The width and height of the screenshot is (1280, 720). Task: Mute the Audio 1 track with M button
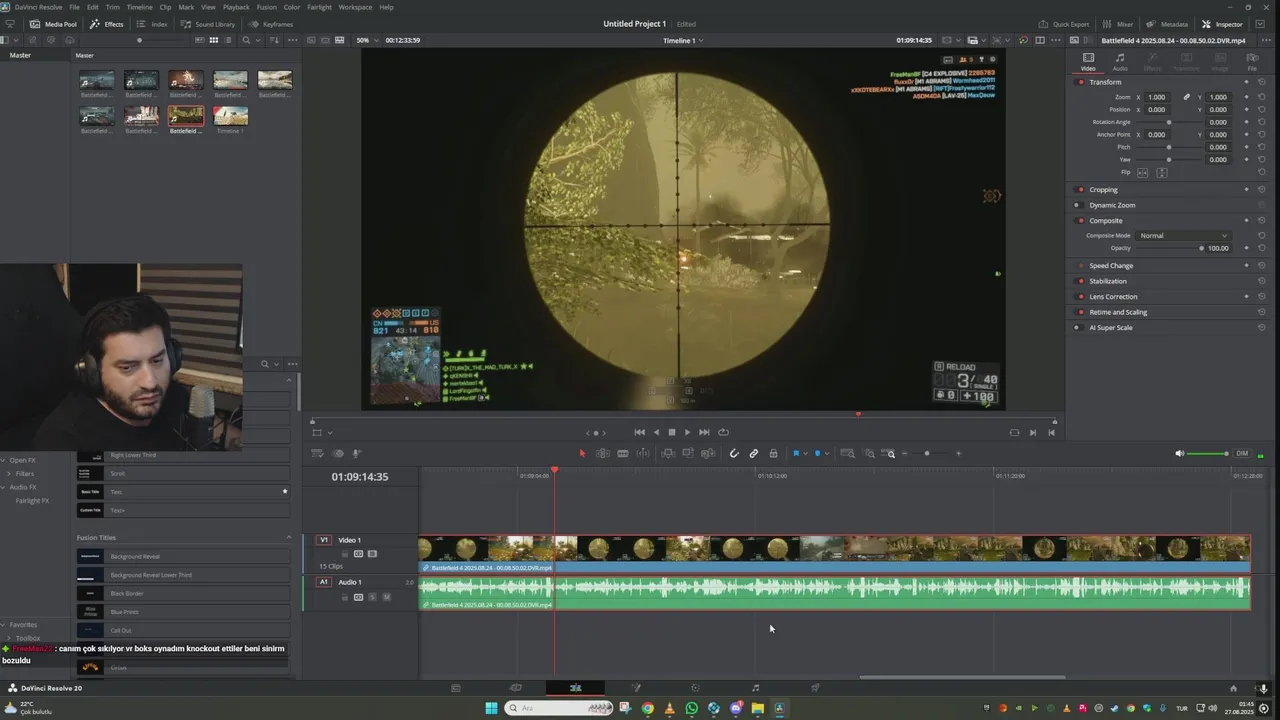(x=386, y=597)
